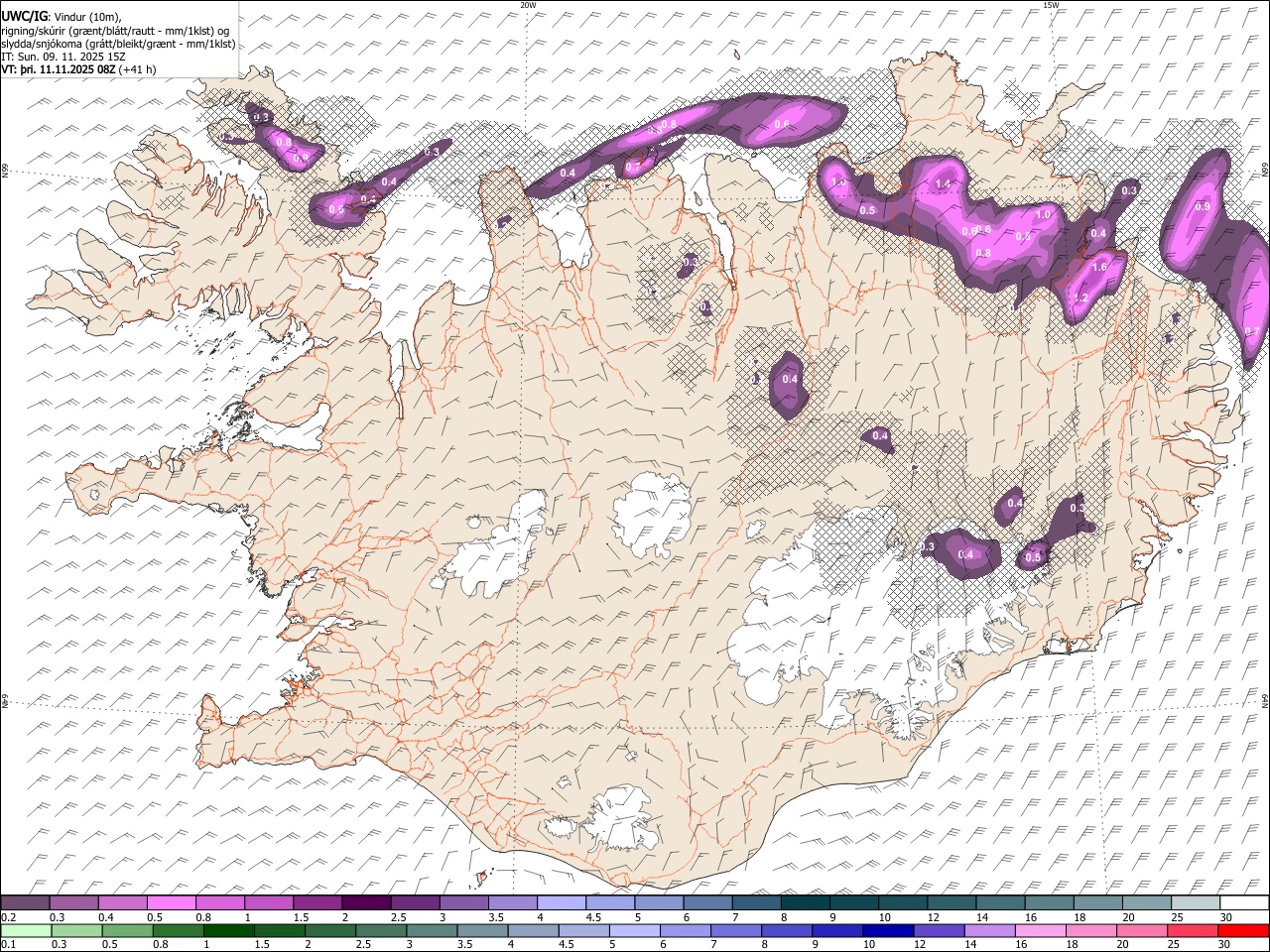Click bottom legend swatch between 0.3 and 0.5
The image size is (1270, 952).
pyautogui.click(x=75, y=930)
